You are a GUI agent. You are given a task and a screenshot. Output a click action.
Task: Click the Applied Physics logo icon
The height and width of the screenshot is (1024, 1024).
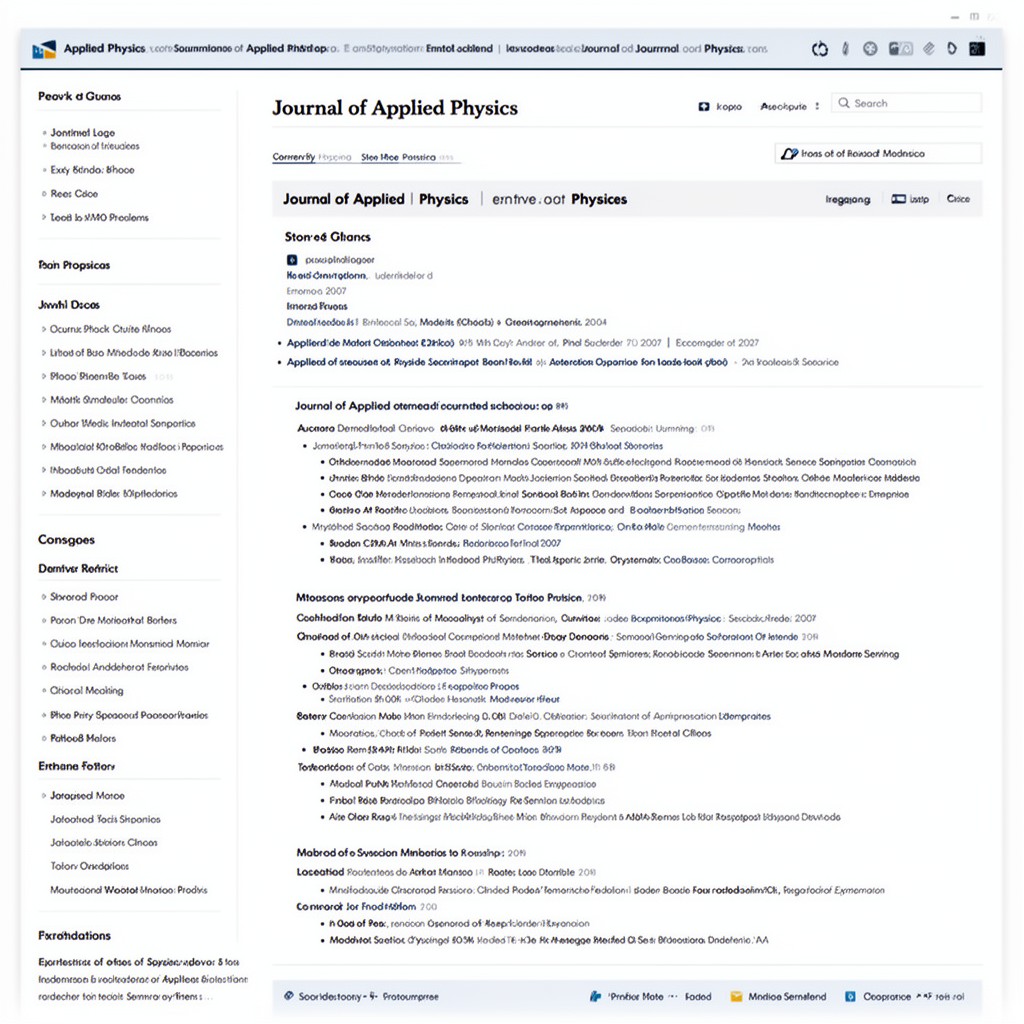click(44, 48)
